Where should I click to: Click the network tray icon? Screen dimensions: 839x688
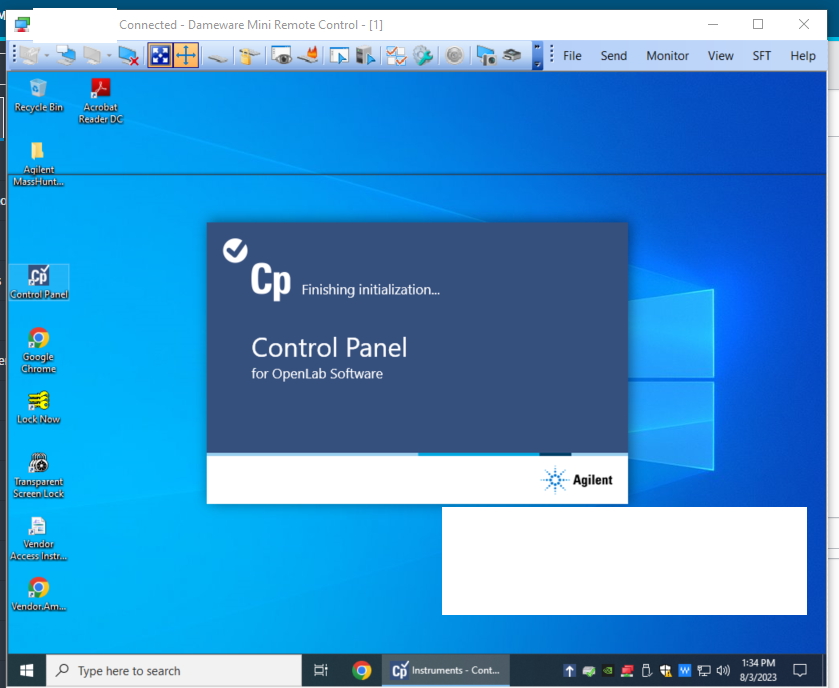[x=704, y=670]
